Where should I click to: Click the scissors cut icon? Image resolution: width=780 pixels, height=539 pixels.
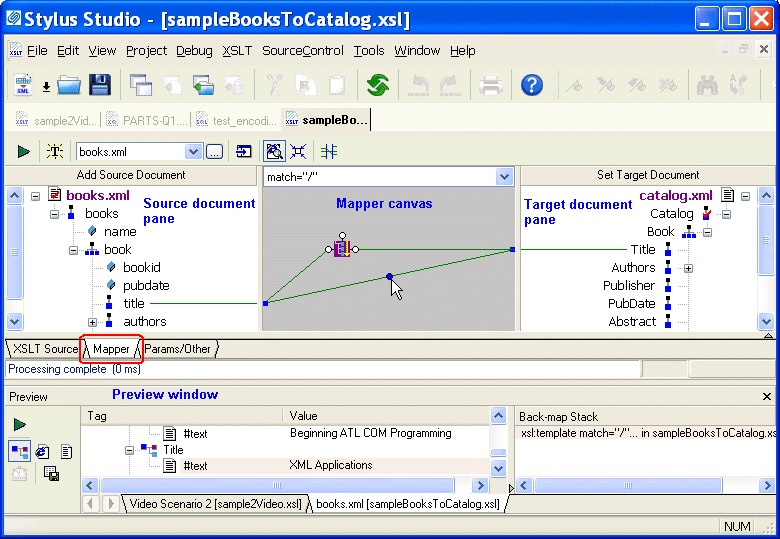(274, 85)
